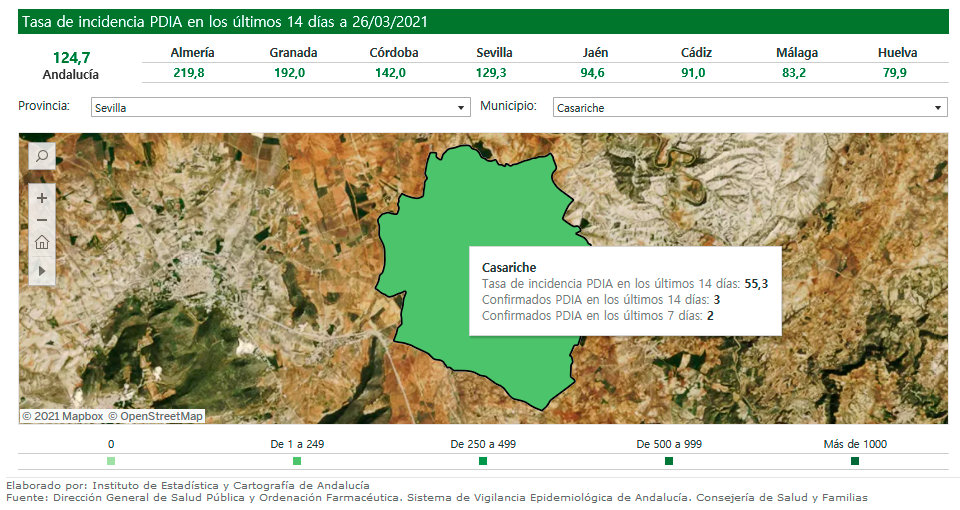Zoom in with the plus button
This screenshot has width=960, height=510.
click(42, 198)
